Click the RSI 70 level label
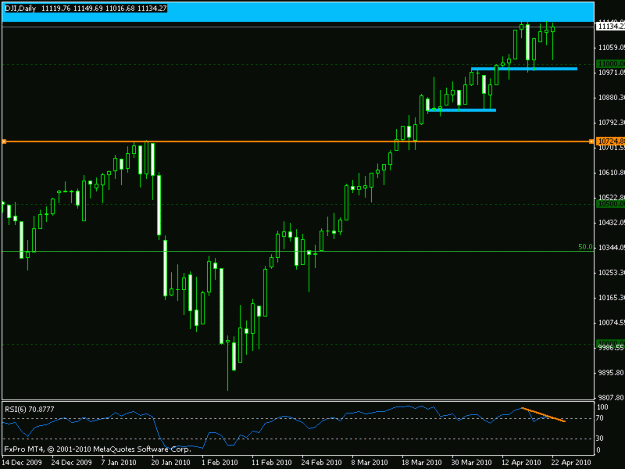Screen dimensions: 625x469 pyautogui.click(x=599, y=418)
